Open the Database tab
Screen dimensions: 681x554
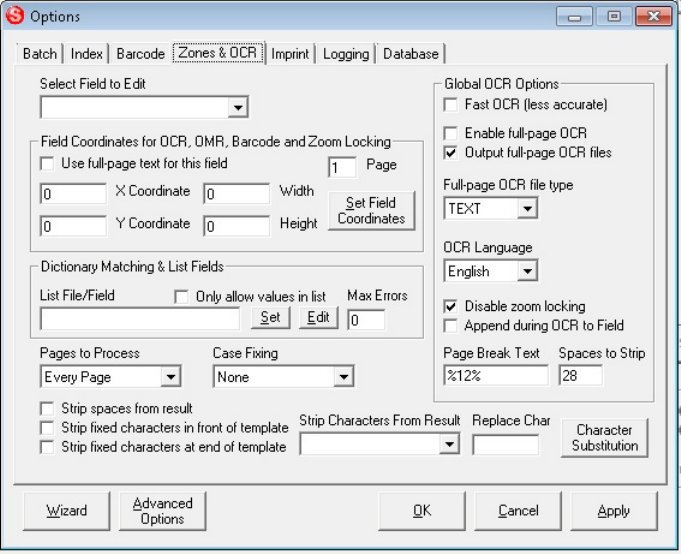click(410, 54)
